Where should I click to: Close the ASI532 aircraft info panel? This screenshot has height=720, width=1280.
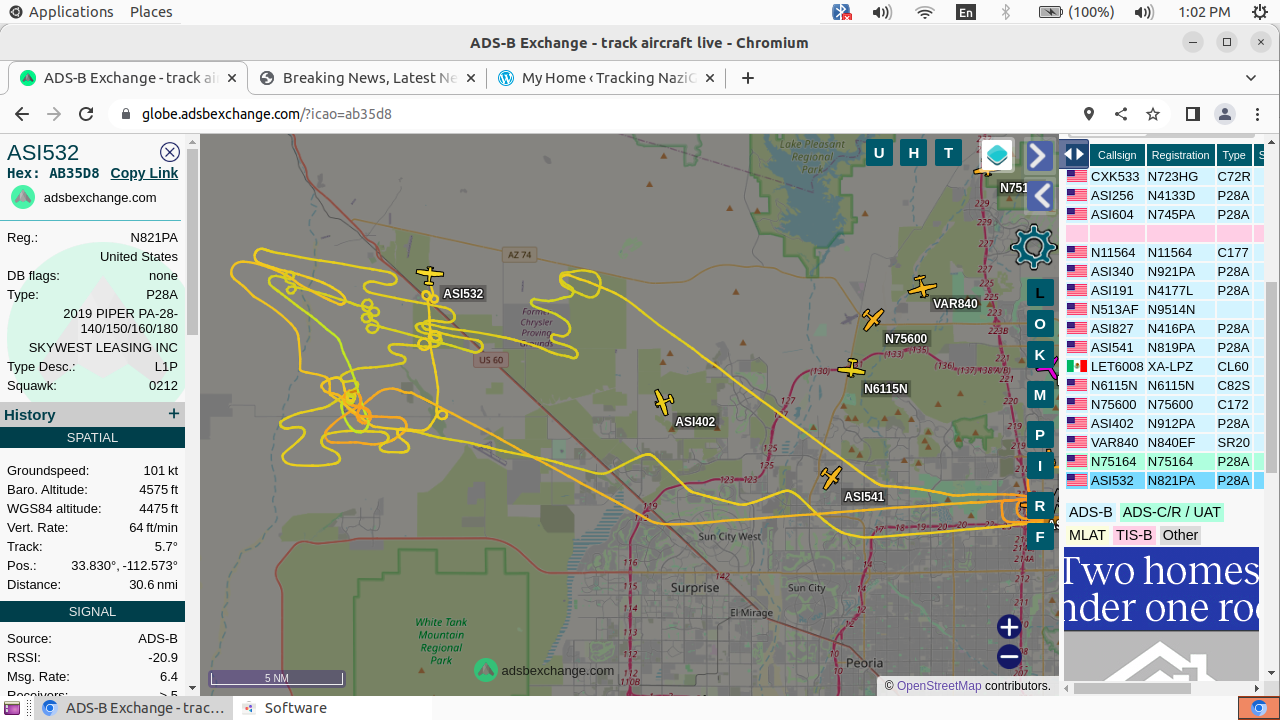(170, 152)
